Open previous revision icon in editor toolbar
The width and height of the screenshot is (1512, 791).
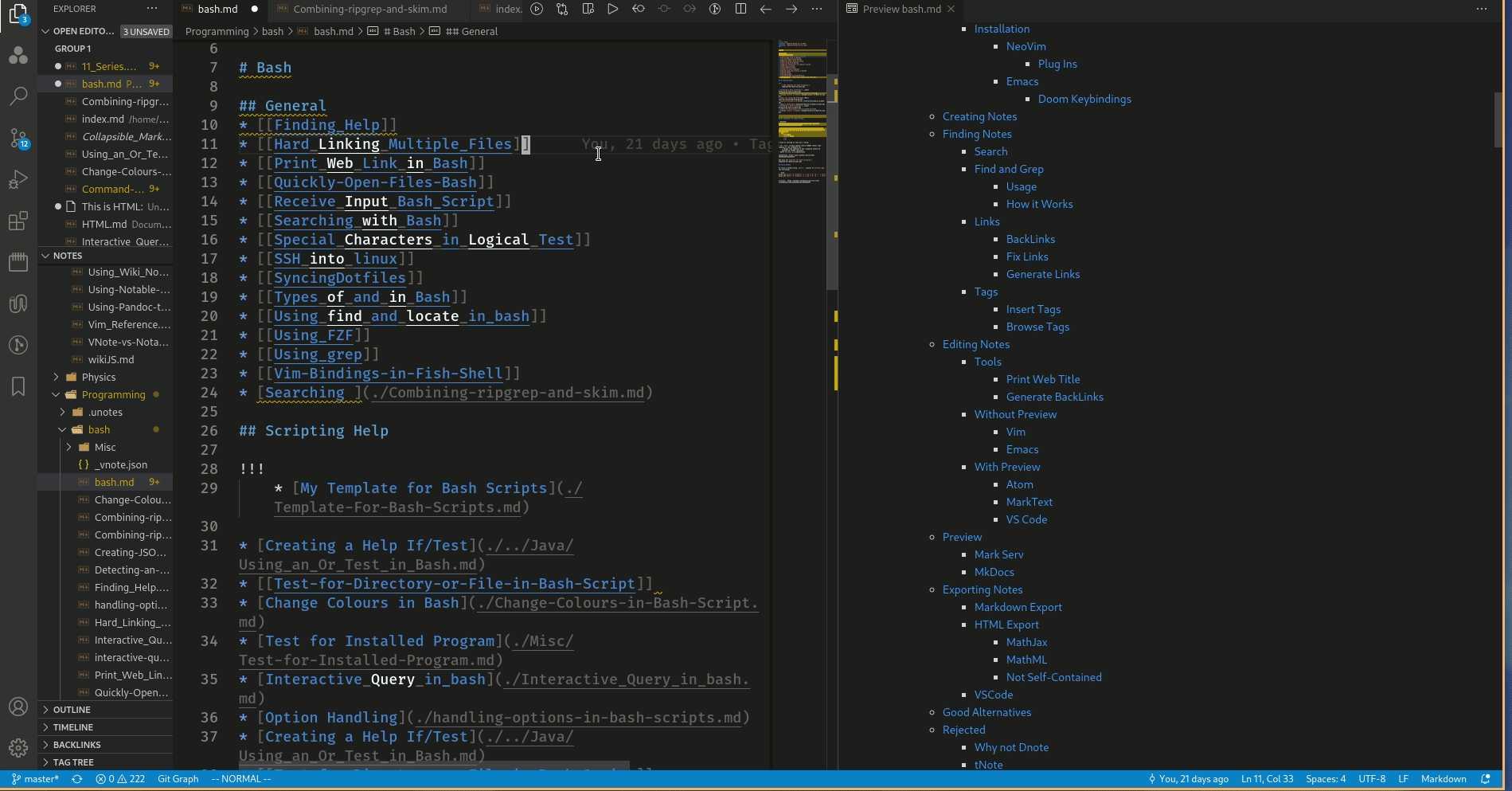tap(639, 9)
